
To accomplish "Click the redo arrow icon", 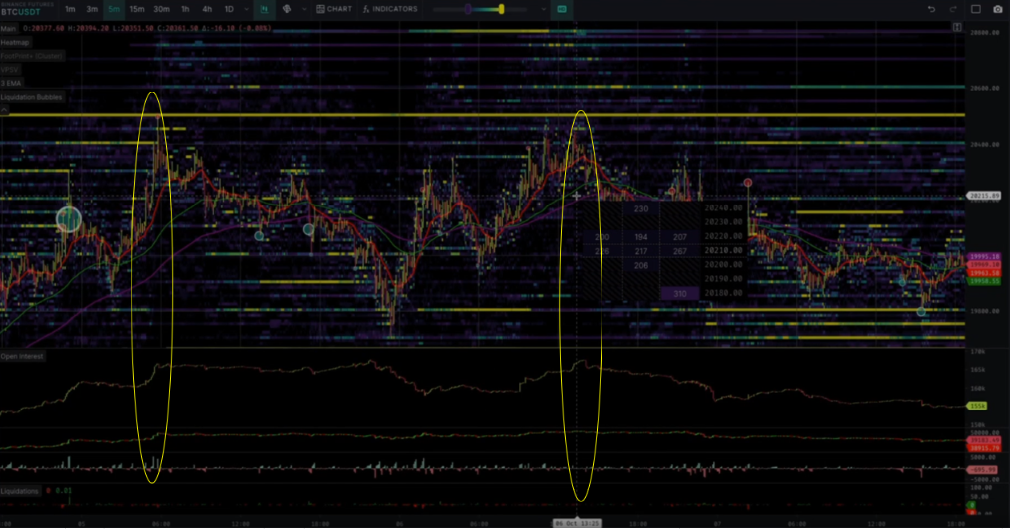I will [x=953, y=9].
